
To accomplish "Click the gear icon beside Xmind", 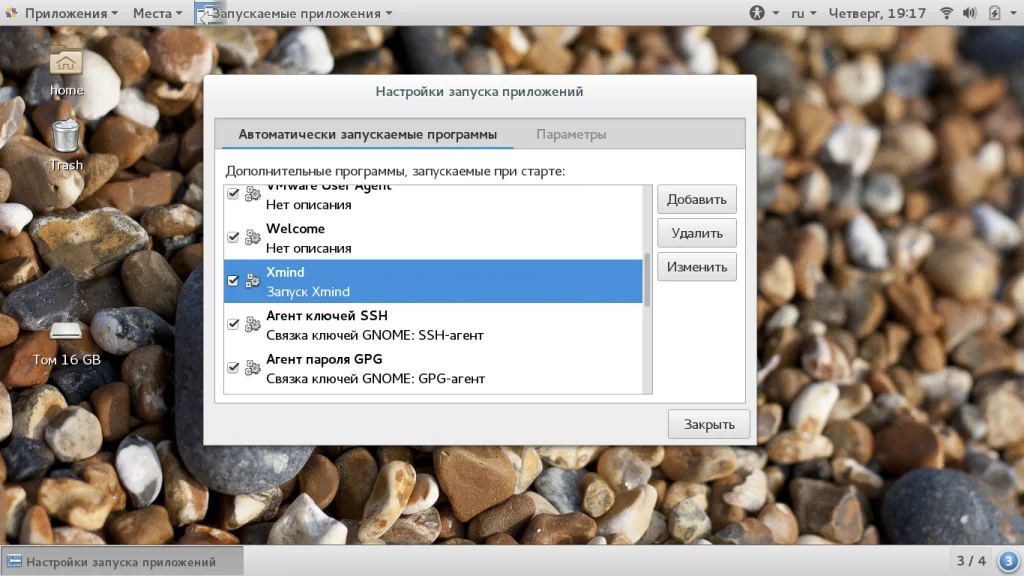I will (253, 281).
